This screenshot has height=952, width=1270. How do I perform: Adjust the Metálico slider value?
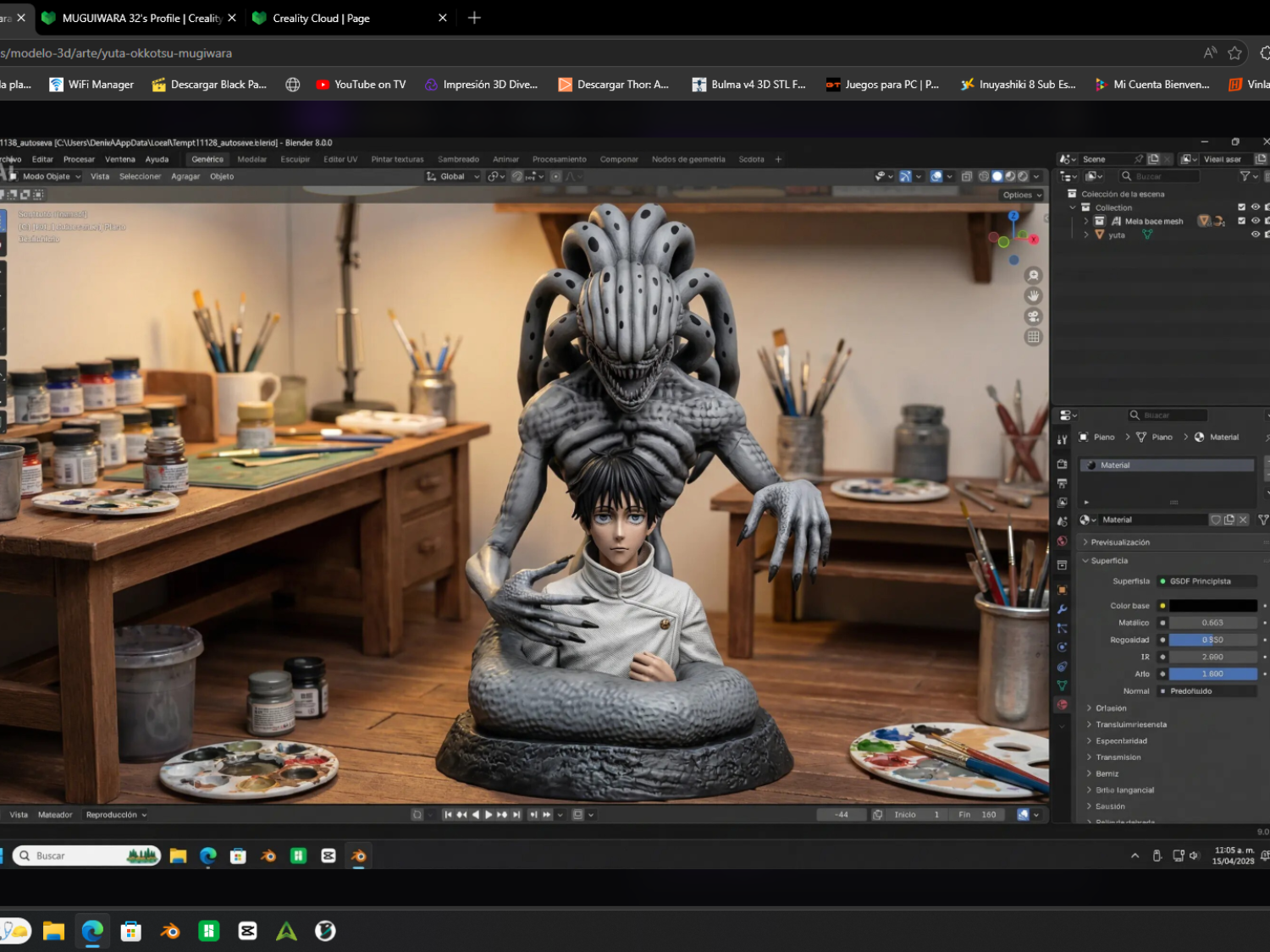click(1212, 623)
